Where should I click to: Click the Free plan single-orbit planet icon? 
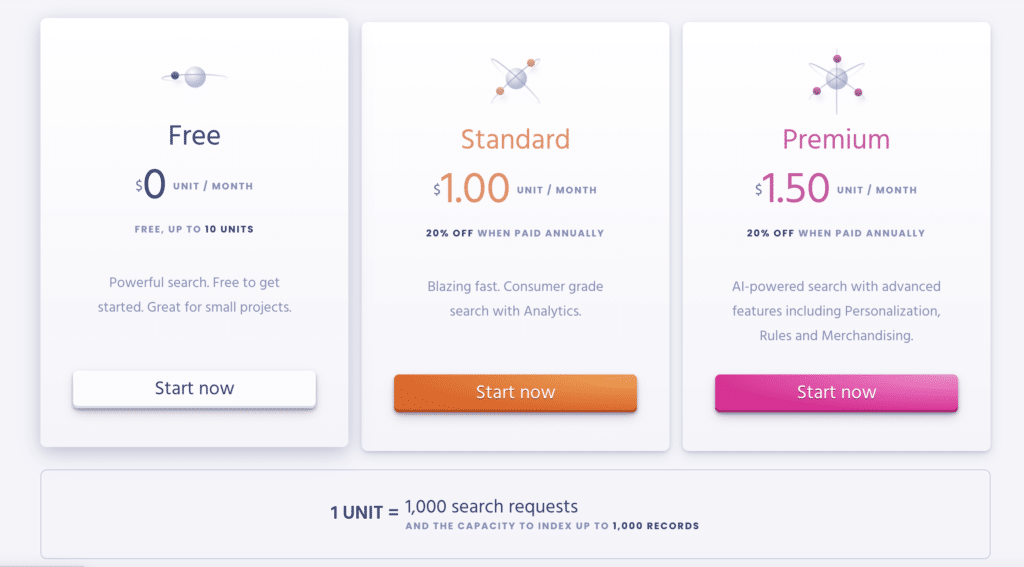pos(194,77)
